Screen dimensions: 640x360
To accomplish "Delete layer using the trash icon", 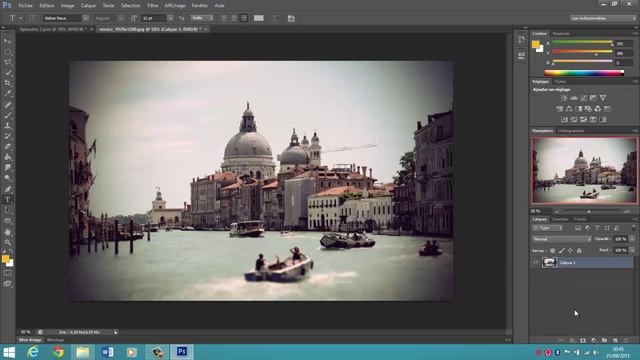I will 625,340.
